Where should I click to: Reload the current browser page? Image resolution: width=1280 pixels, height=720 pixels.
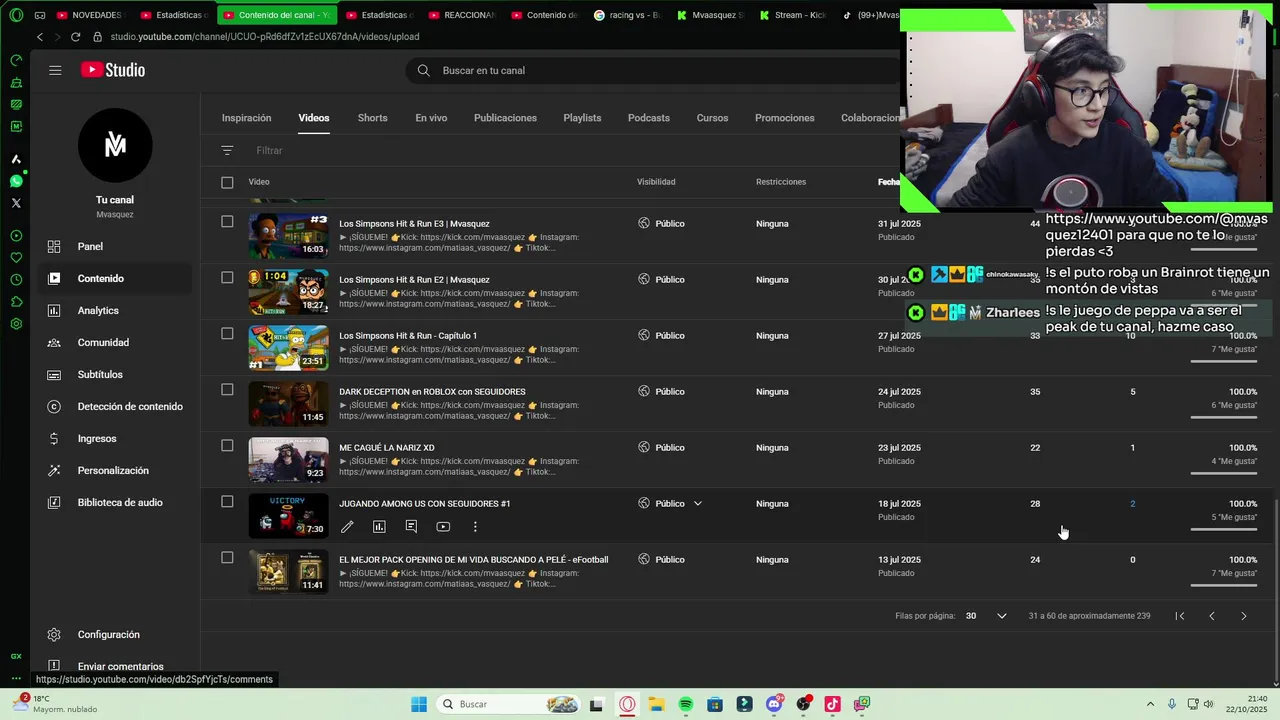point(75,37)
